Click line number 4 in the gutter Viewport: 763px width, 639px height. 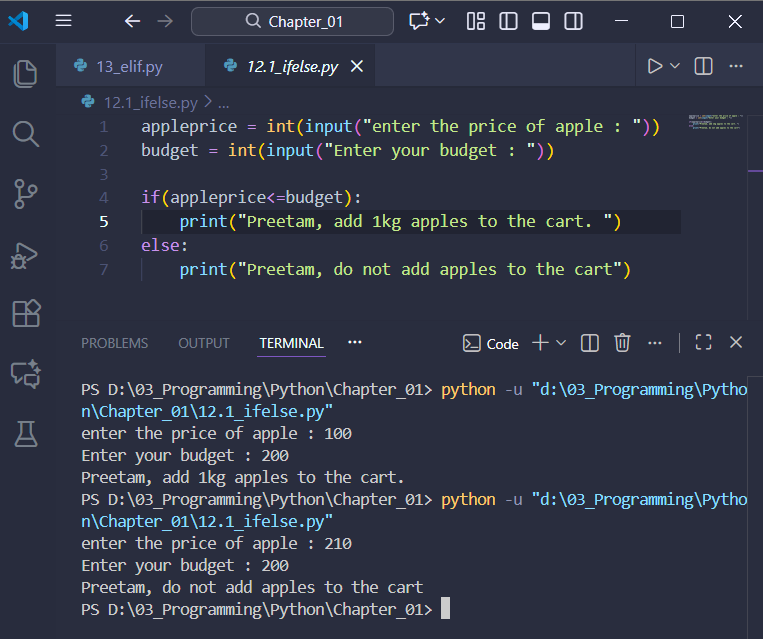click(104, 198)
